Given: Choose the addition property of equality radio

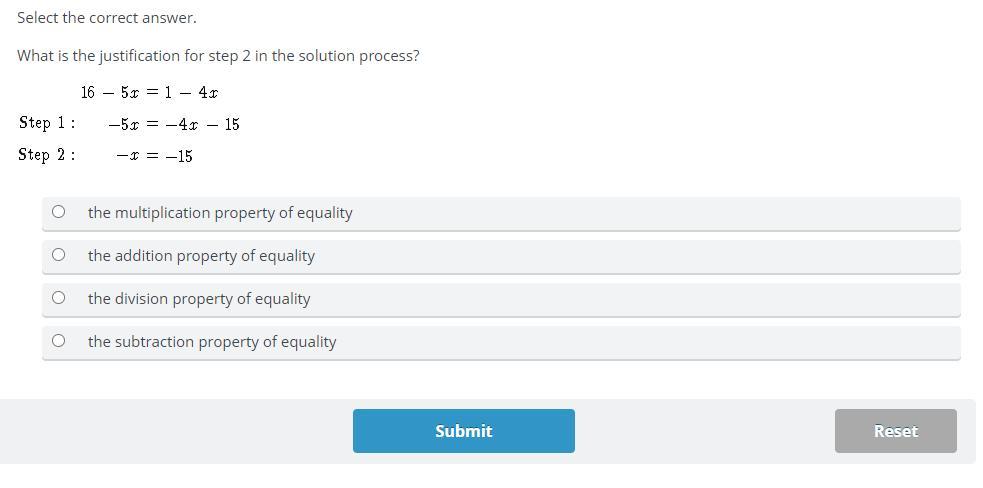Looking at the screenshot, I should pyautogui.click(x=58, y=255).
